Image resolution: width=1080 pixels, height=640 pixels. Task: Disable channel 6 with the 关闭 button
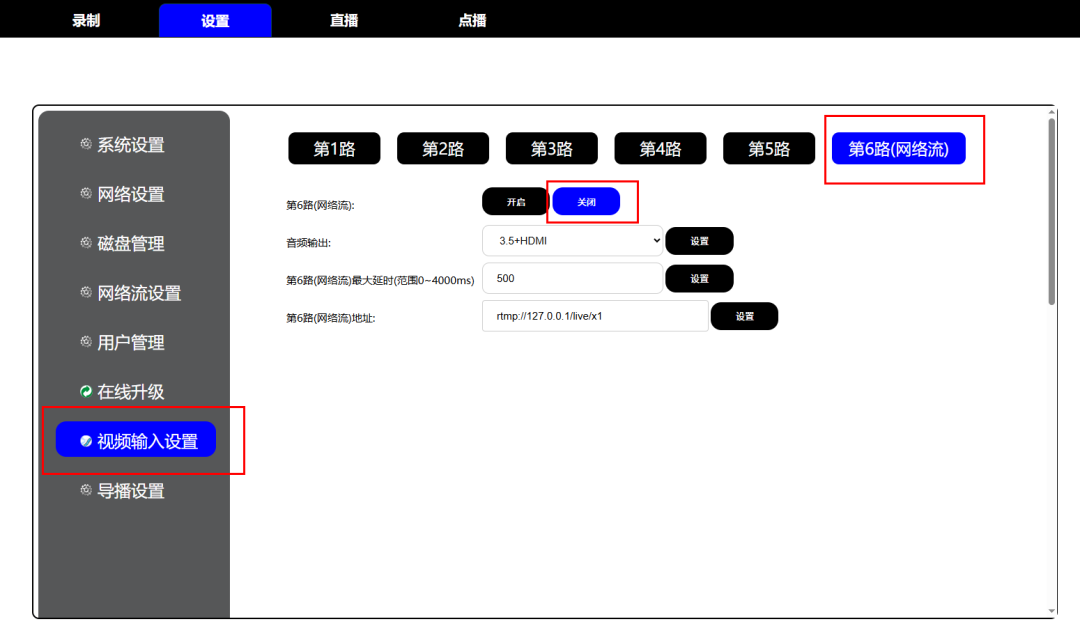pyautogui.click(x=587, y=201)
